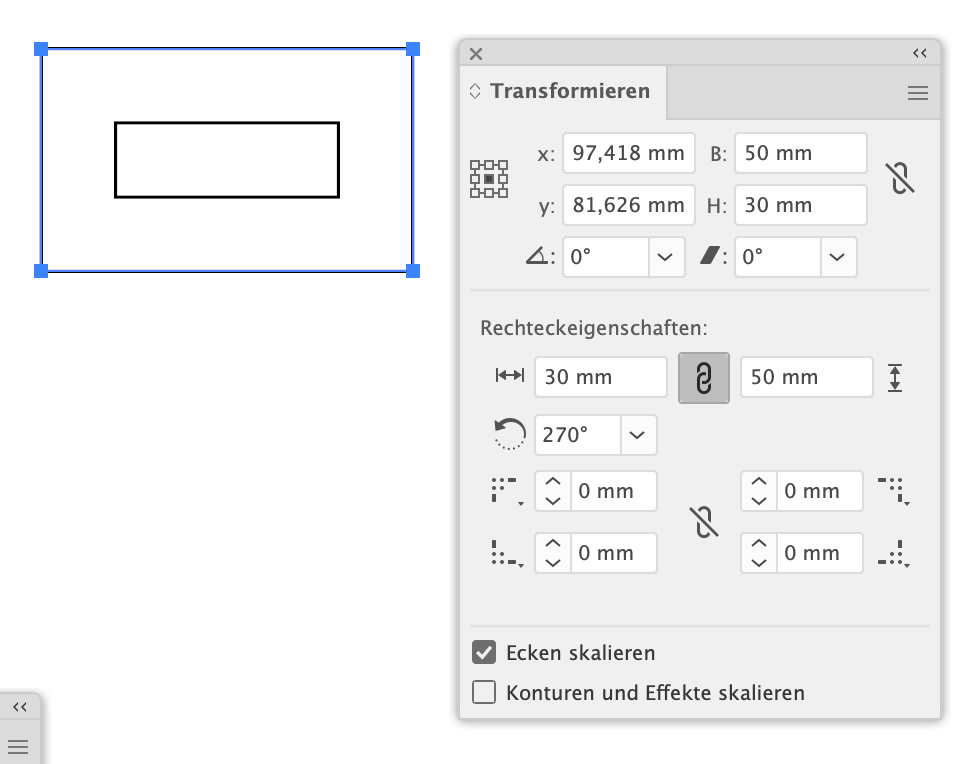Screen dimensions: 980x764
Task: Click the linked rectangle width-height chain button
Action: (704, 378)
